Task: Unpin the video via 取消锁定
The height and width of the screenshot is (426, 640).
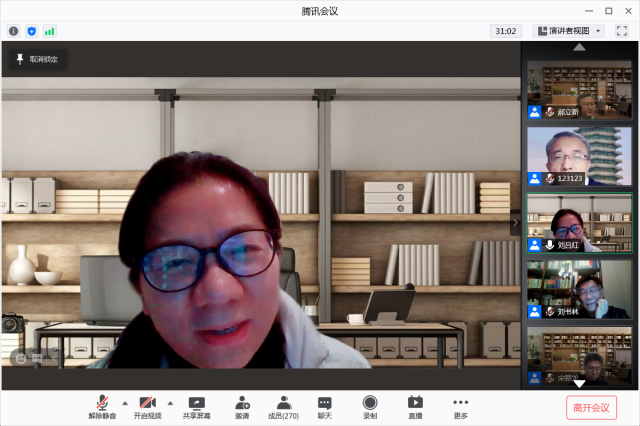Action: (36, 59)
